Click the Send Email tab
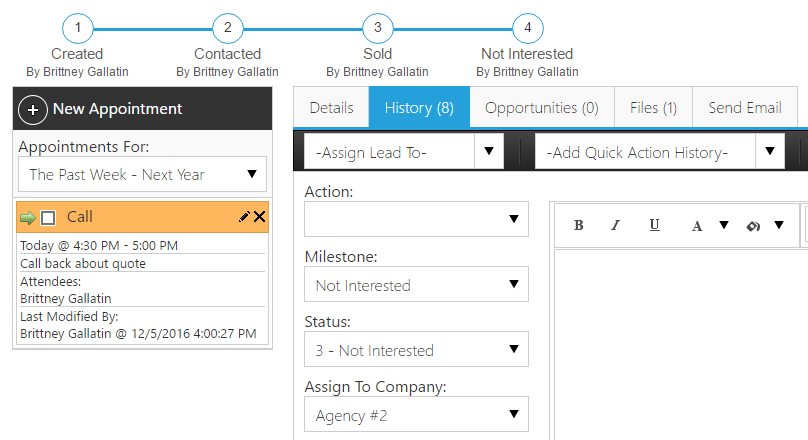The image size is (808, 440). pos(745,107)
